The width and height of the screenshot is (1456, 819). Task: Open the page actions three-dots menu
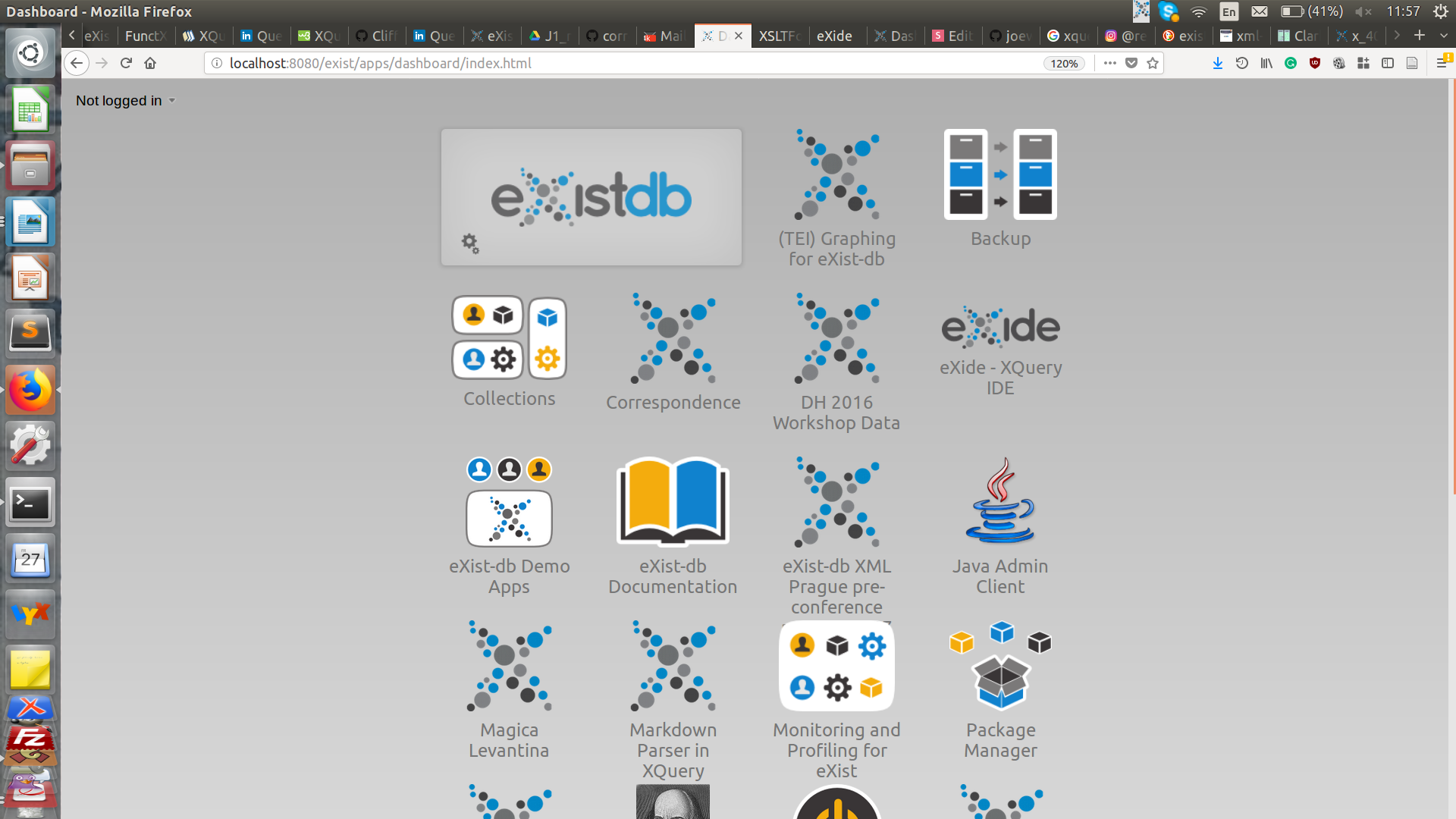pyautogui.click(x=1110, y=64)
